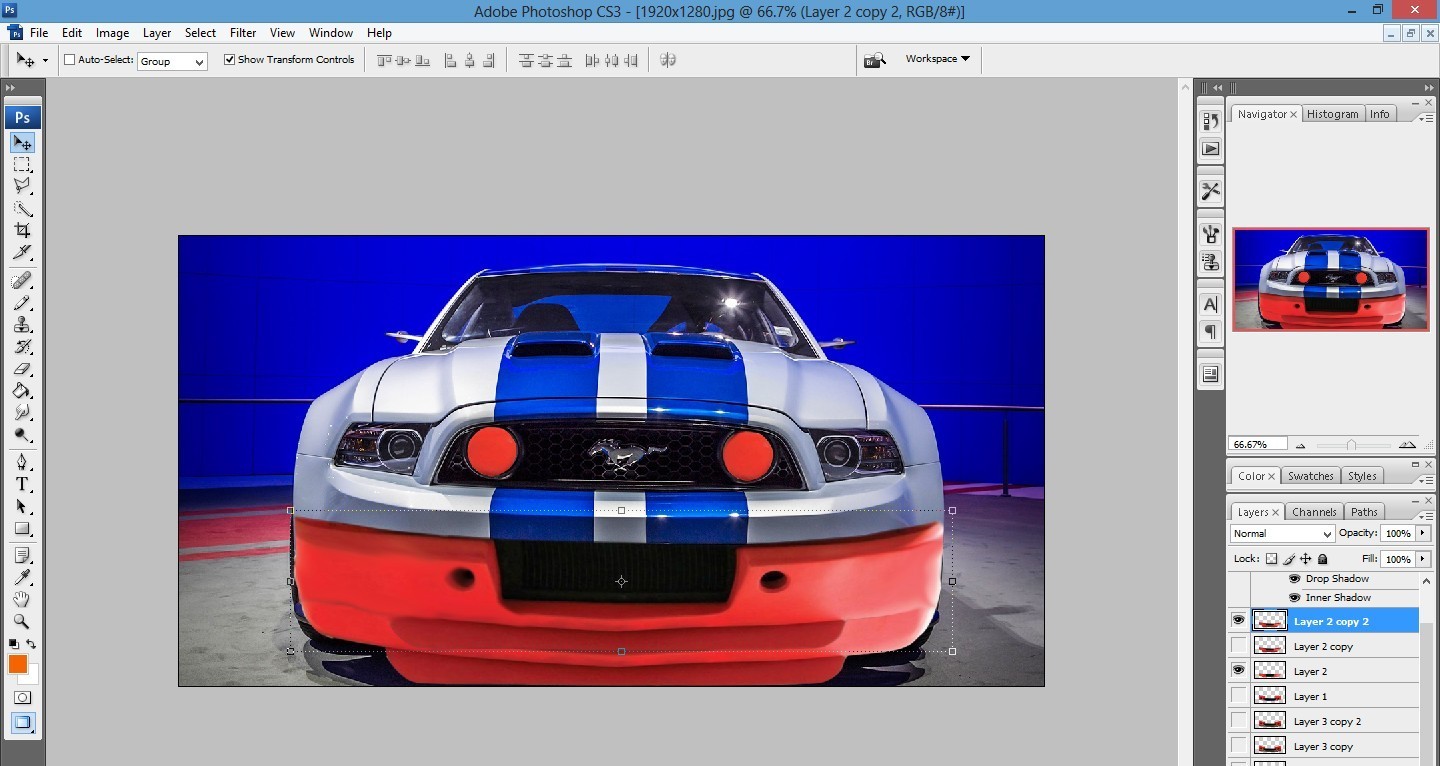This screenshot has width=1440, height=766.
Task: Show Layer 3 copy 2 visibility
Action: coord(1239,721)
